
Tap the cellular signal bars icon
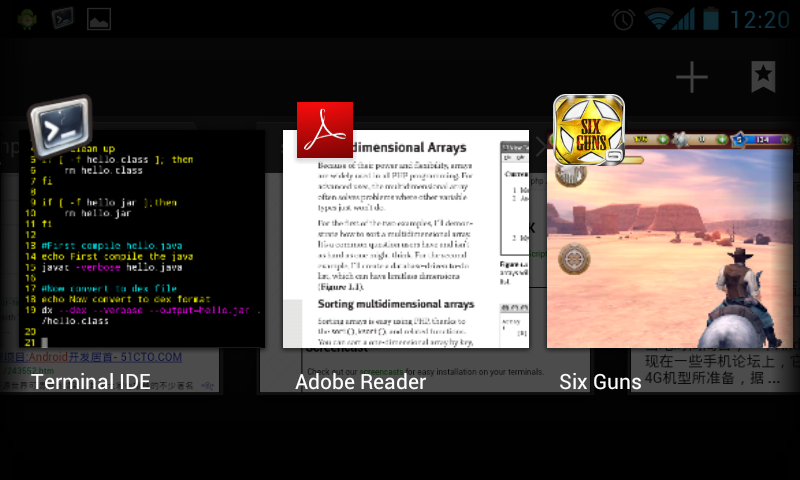(684, 19)
